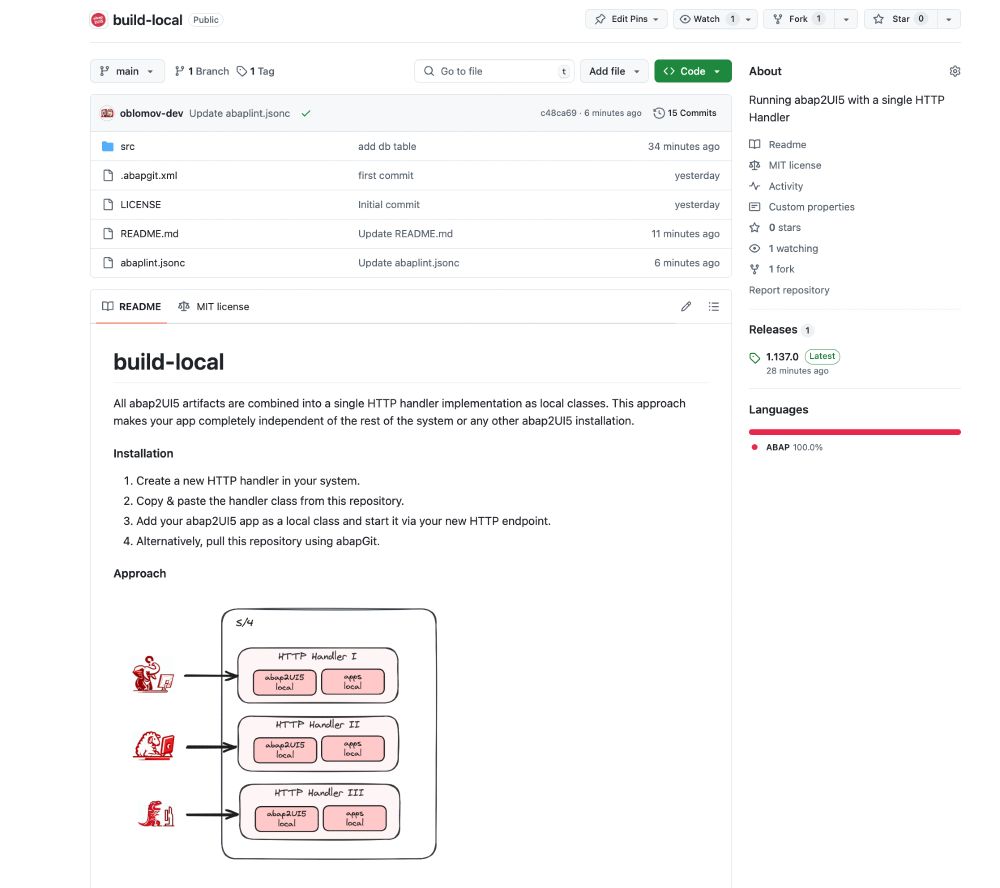Click the file icon beside abaplint.jsonc
This screenshot has height=888, width=1000.
click(108, 263)
